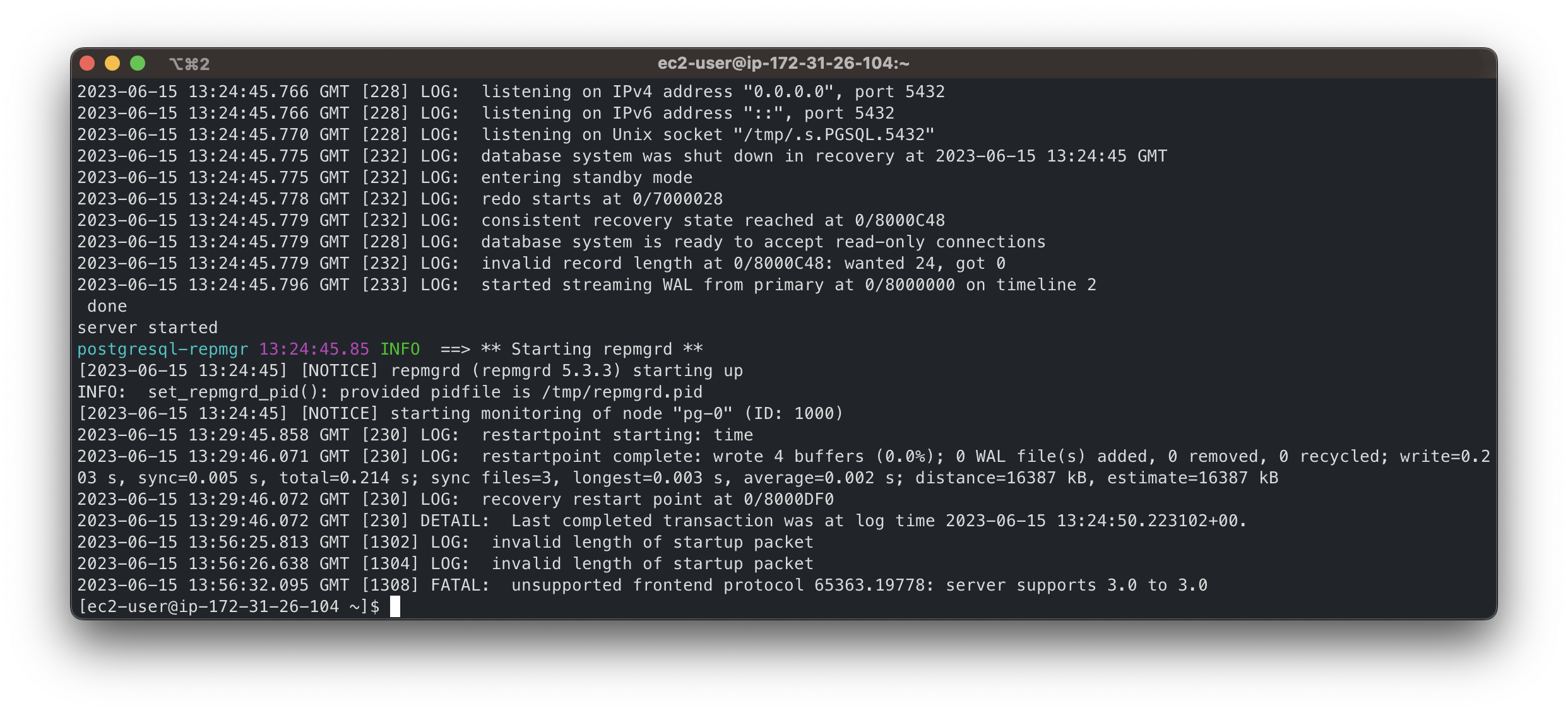Click the first 'invalid length of startup packet' line
Screen dimensions: 1568x713
pyautogui.click(x=446, y=542)
